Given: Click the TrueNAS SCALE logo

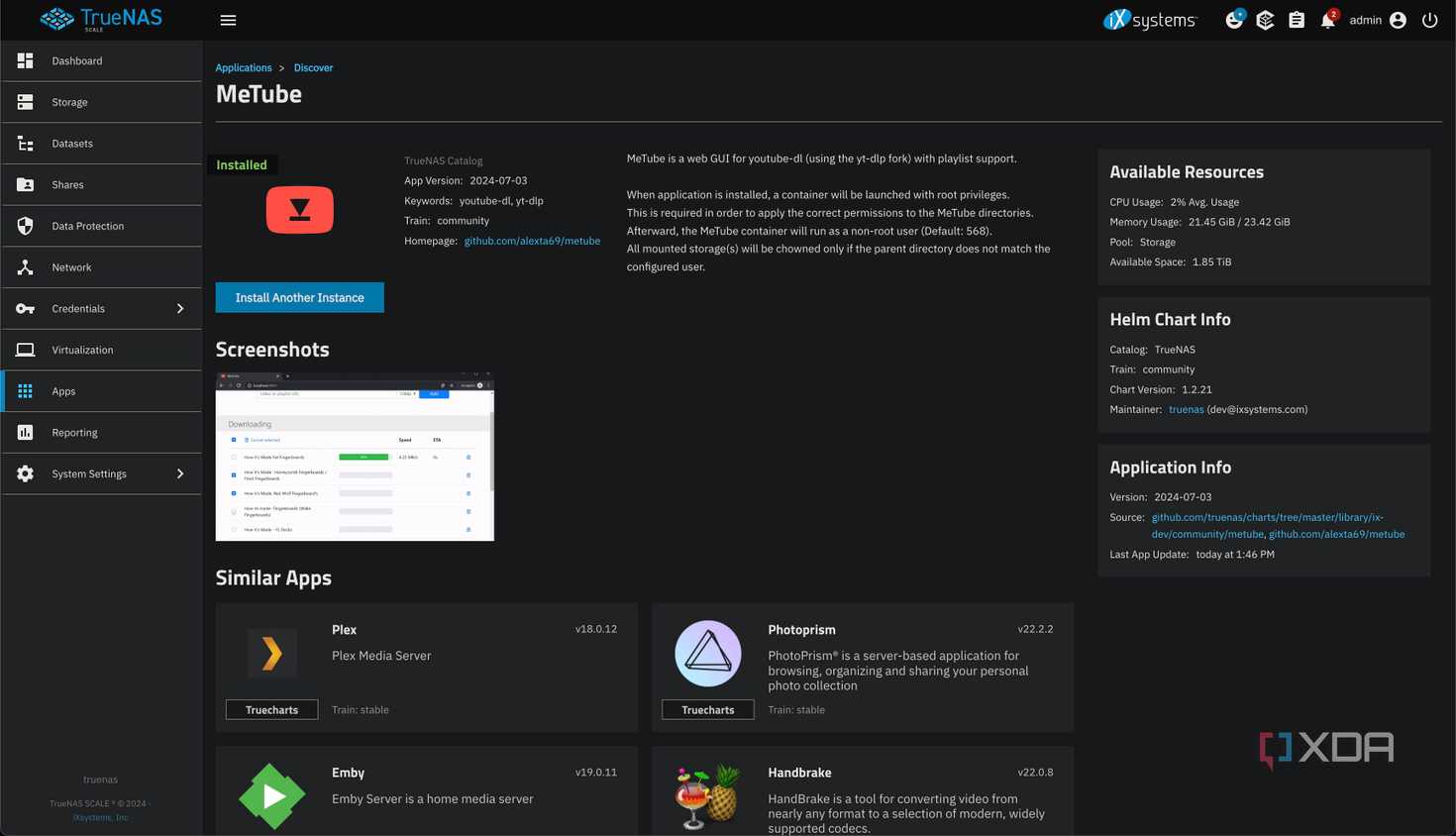Looking at the screenshot, I should (100, 19).
